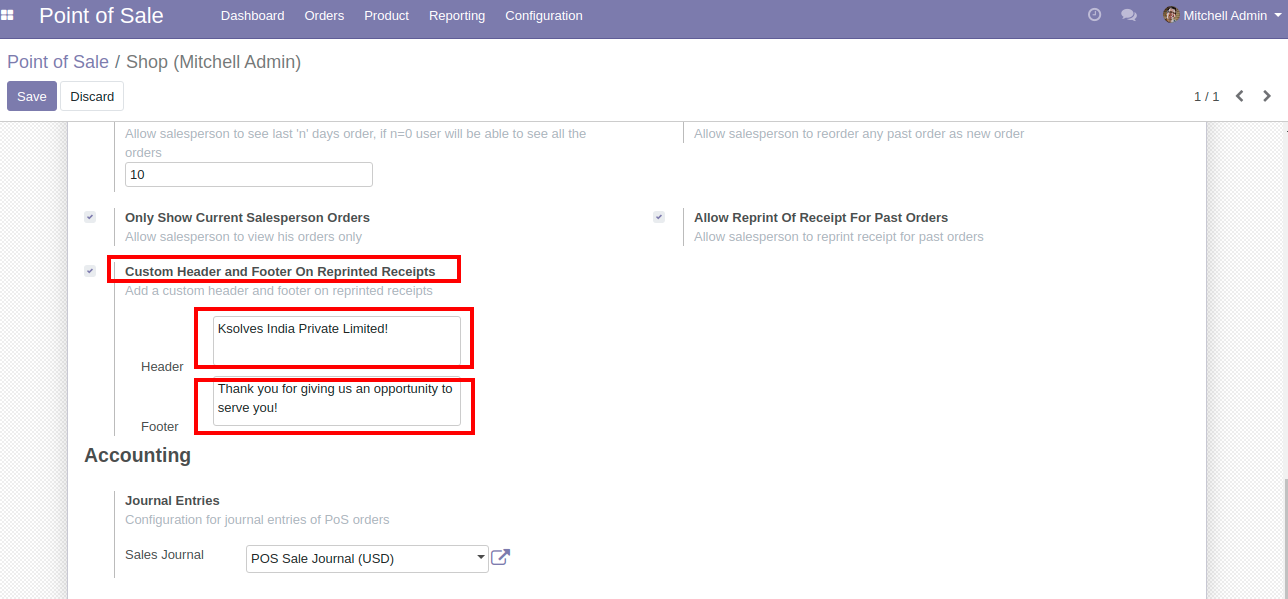Open the Configuration menu

[543, 15]
